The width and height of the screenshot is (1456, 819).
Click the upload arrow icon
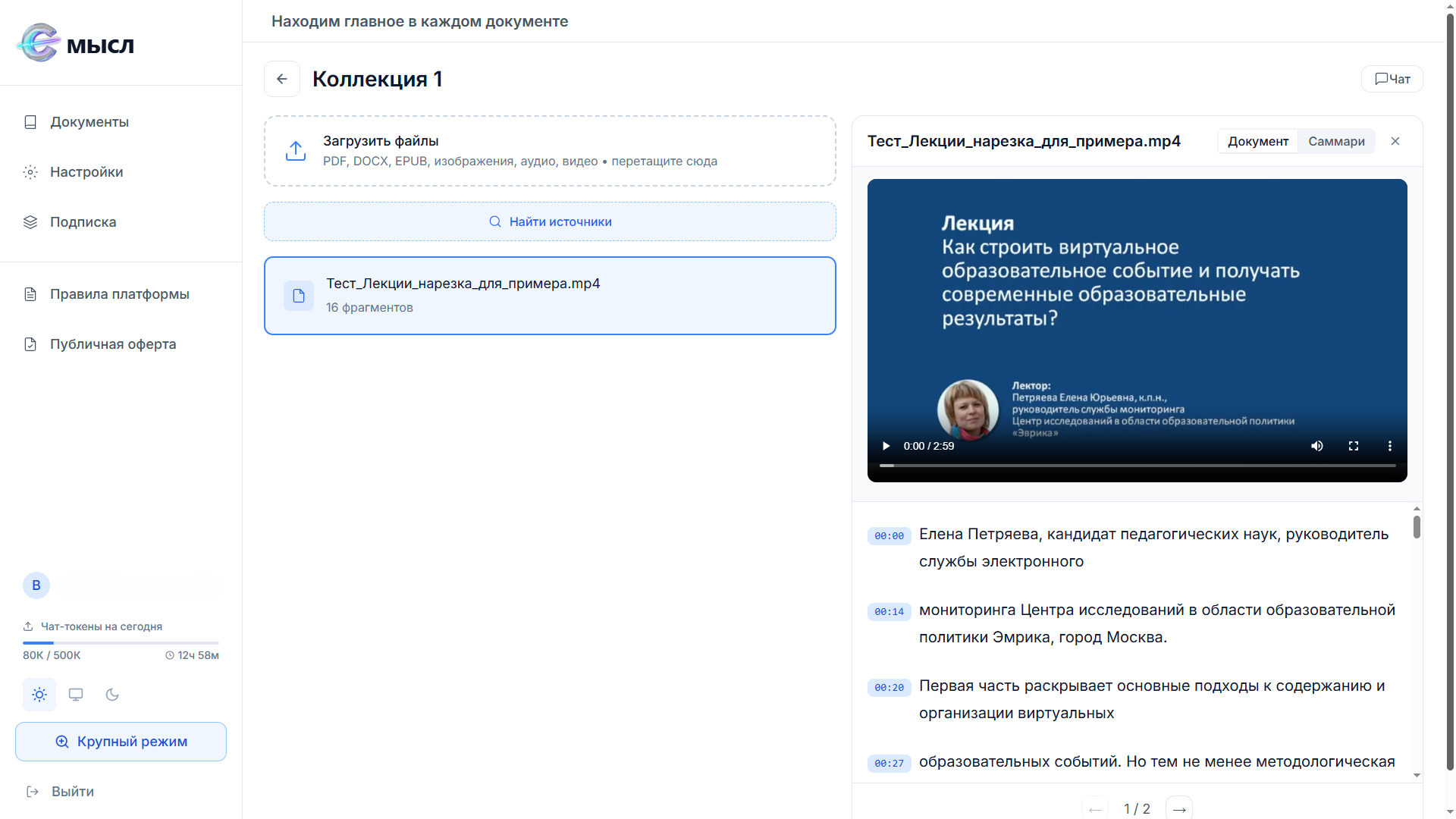(x=296, y=151)
